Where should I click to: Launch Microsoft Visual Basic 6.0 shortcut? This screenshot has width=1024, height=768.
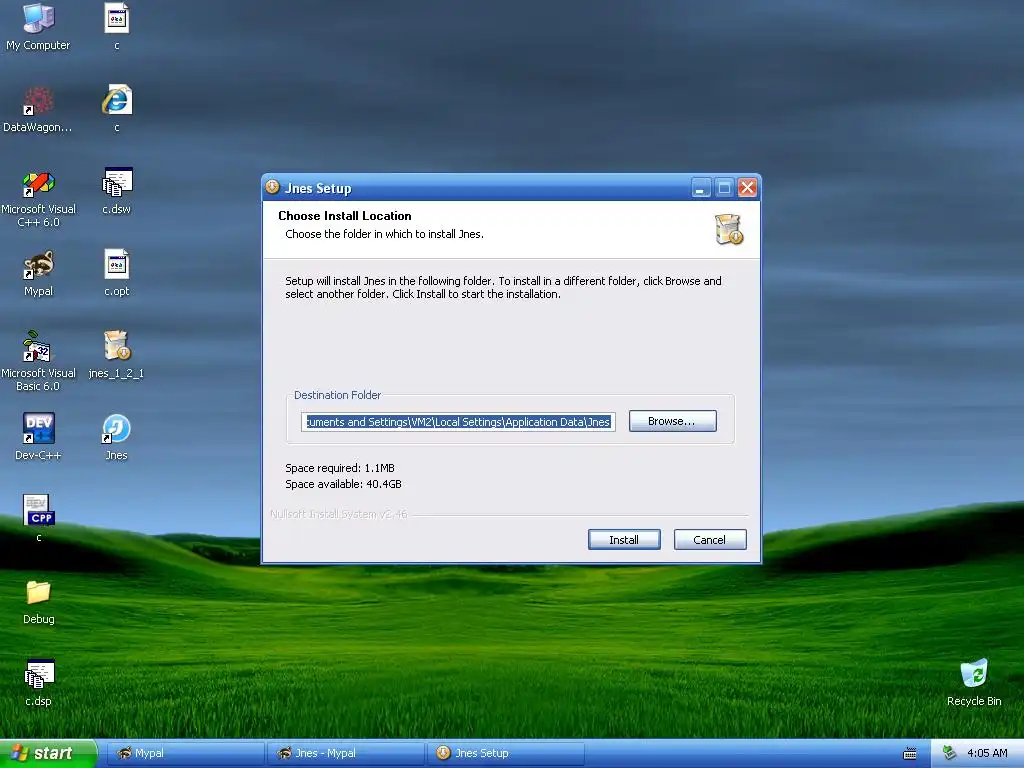[x=38, y=361]
